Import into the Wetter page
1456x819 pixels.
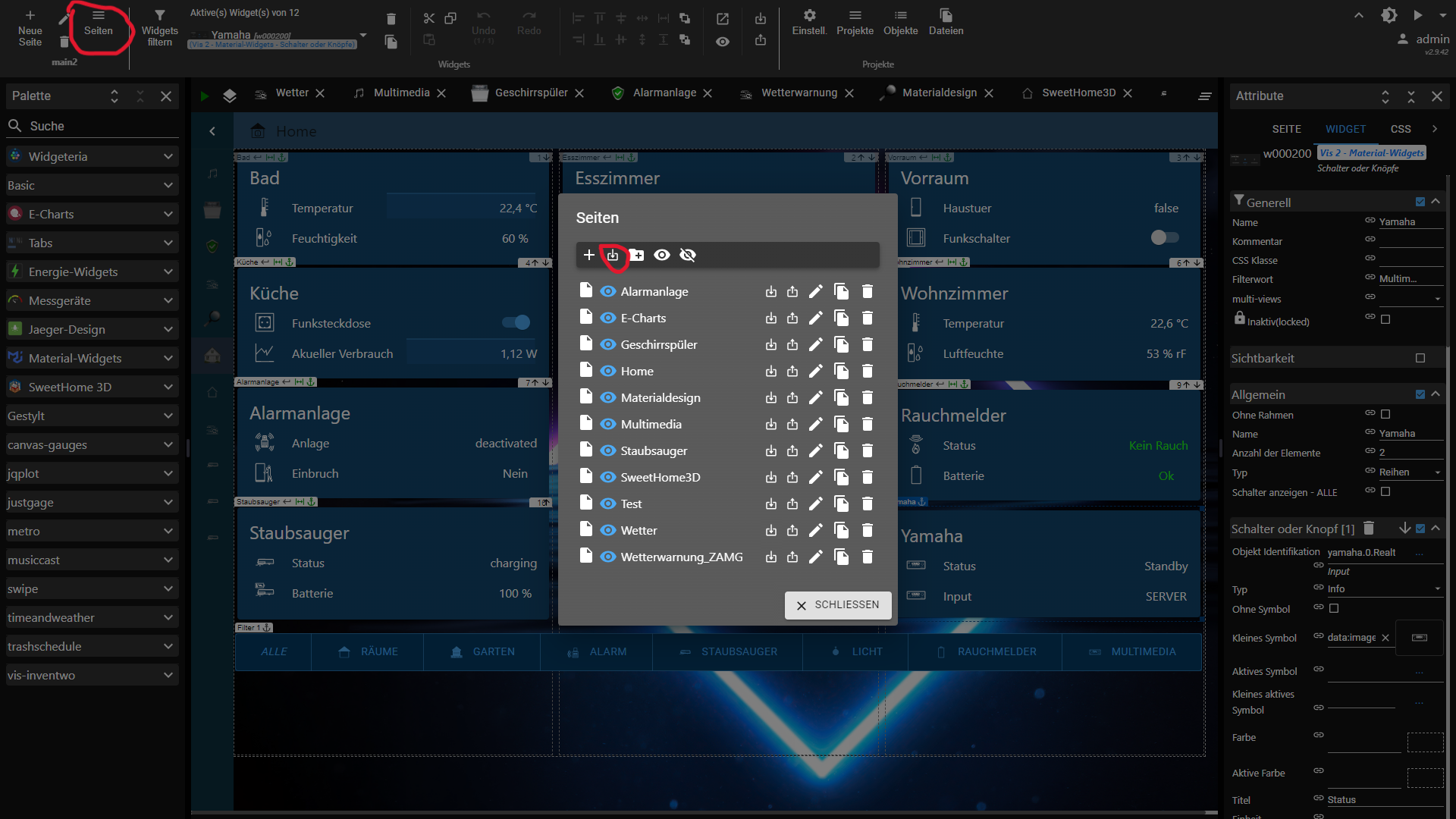point(771,531)
